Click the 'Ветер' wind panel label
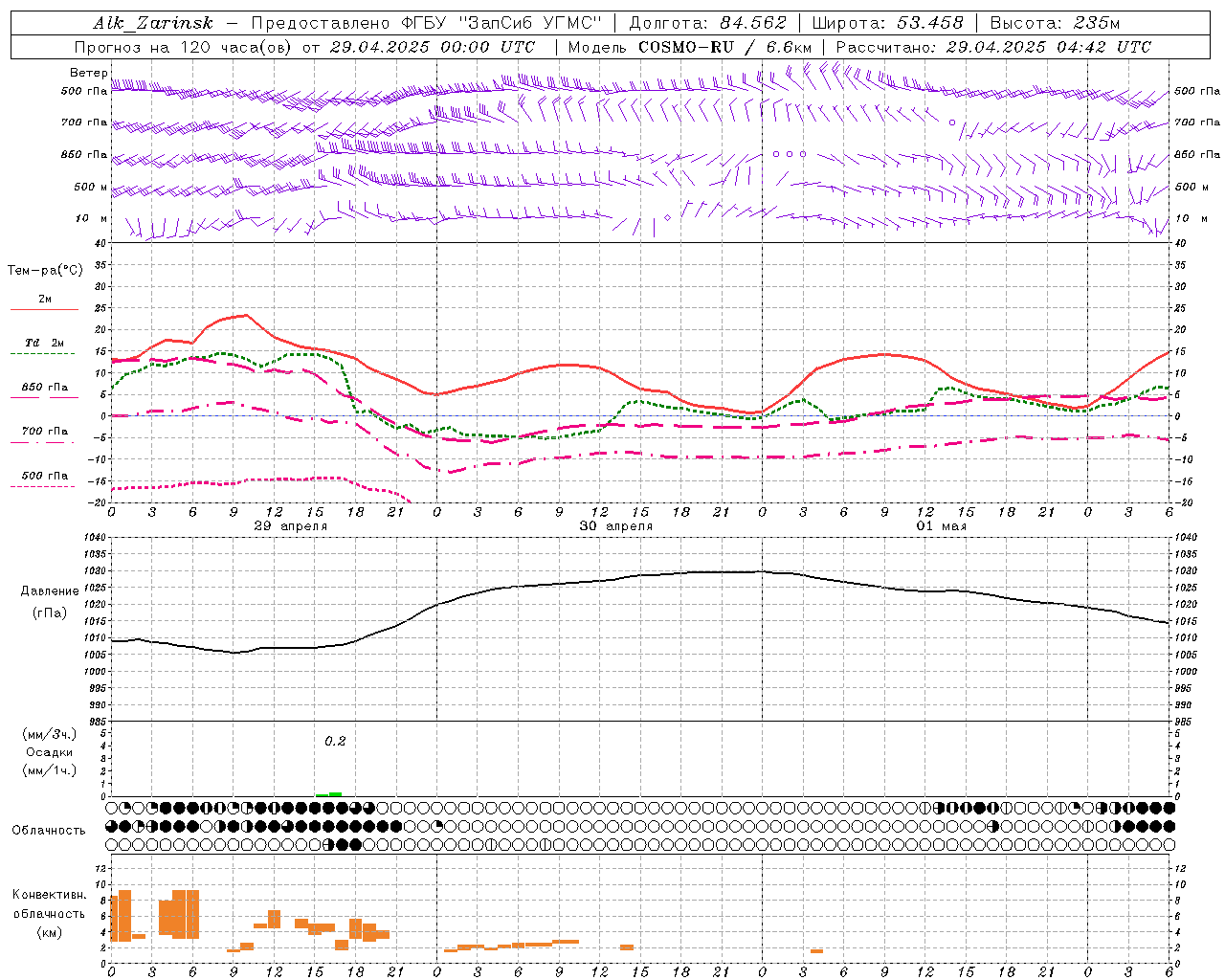This screenshot has width=1225, height=980. click(89, 73)
